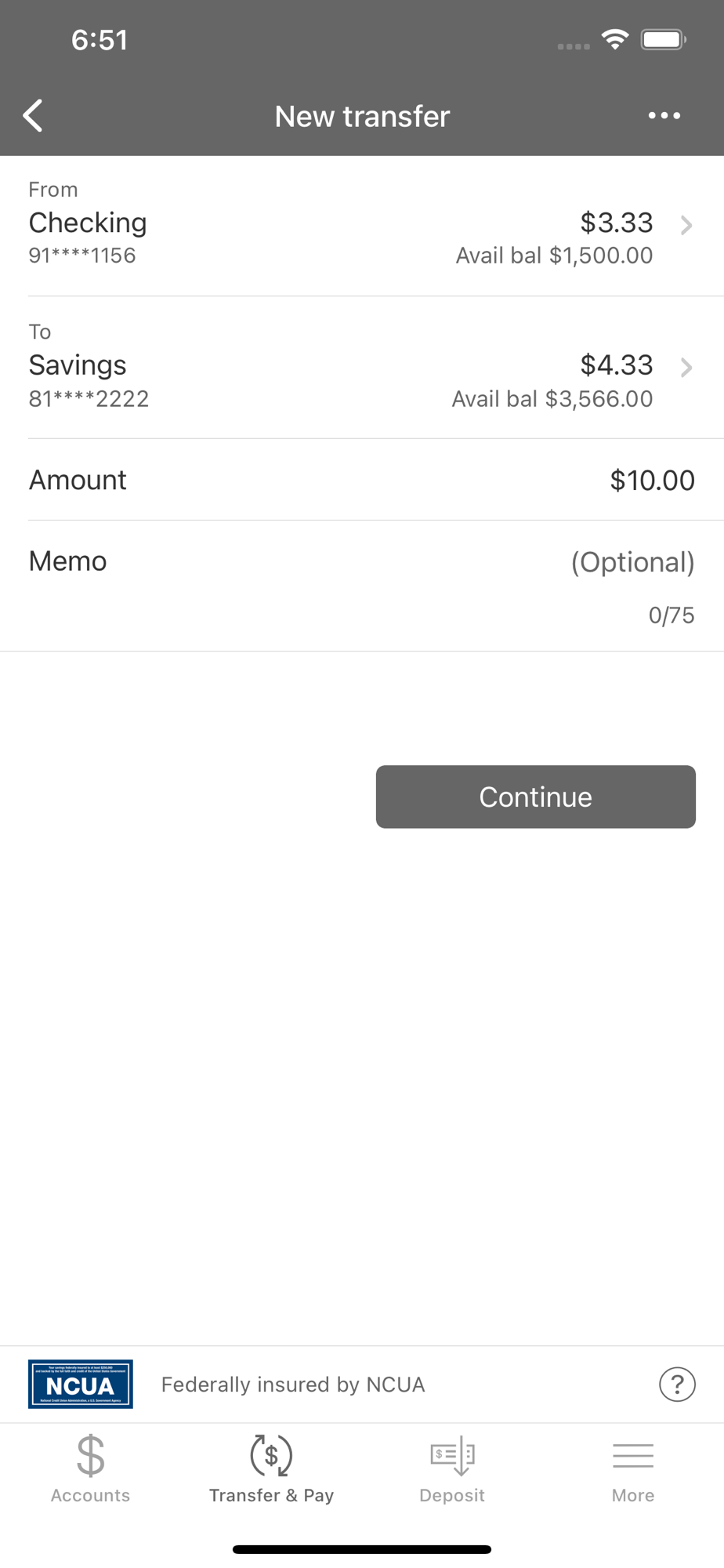
Task: Tap the iOS home indicator bar
Action: tap(362, 1549)
